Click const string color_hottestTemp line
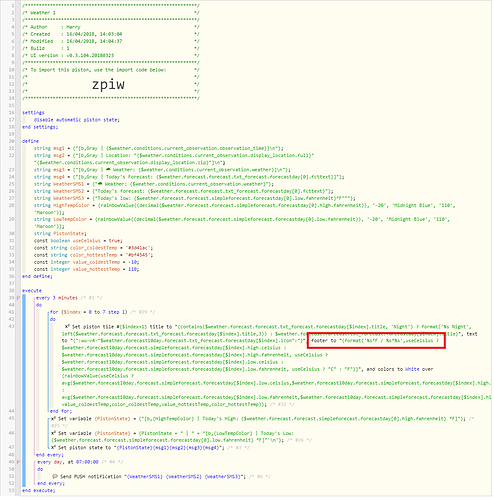Screen dimensions: 494x500 click(x=93, y=255)
